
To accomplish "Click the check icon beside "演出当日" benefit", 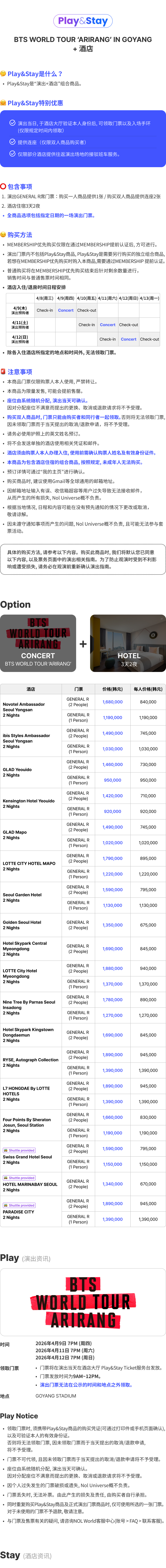I will click(12, 123).
